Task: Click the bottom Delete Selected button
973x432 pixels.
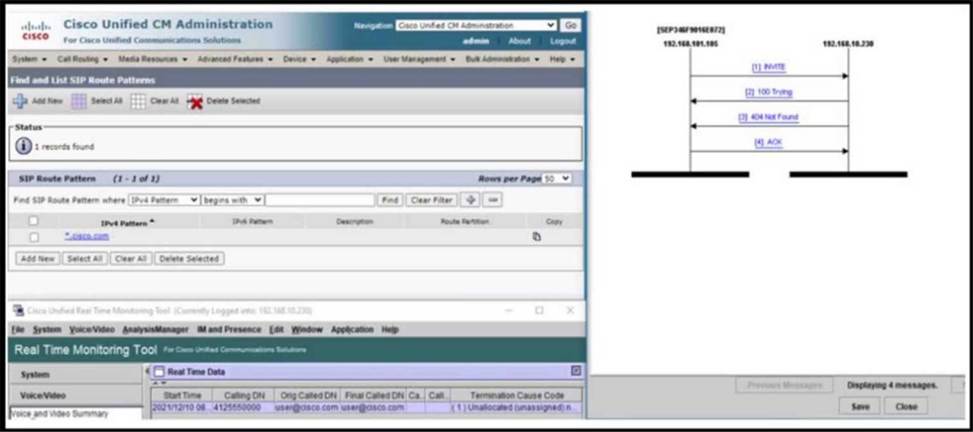Action: [x=189, y=259]
